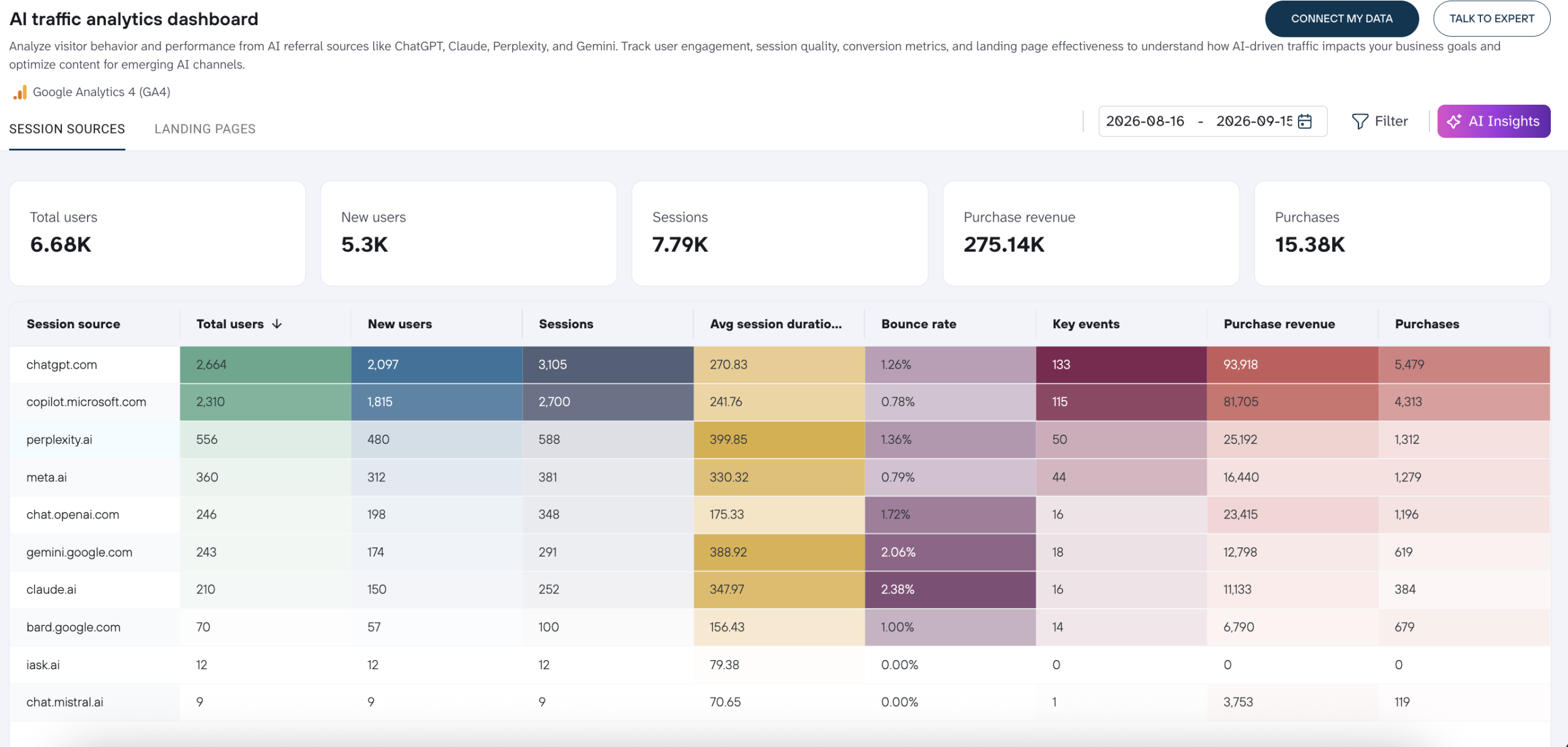The height and width of the screenshot is (747, 1568).
Task: Edit the start date 2026-08-16
Action: click(x=1145, y=121)
